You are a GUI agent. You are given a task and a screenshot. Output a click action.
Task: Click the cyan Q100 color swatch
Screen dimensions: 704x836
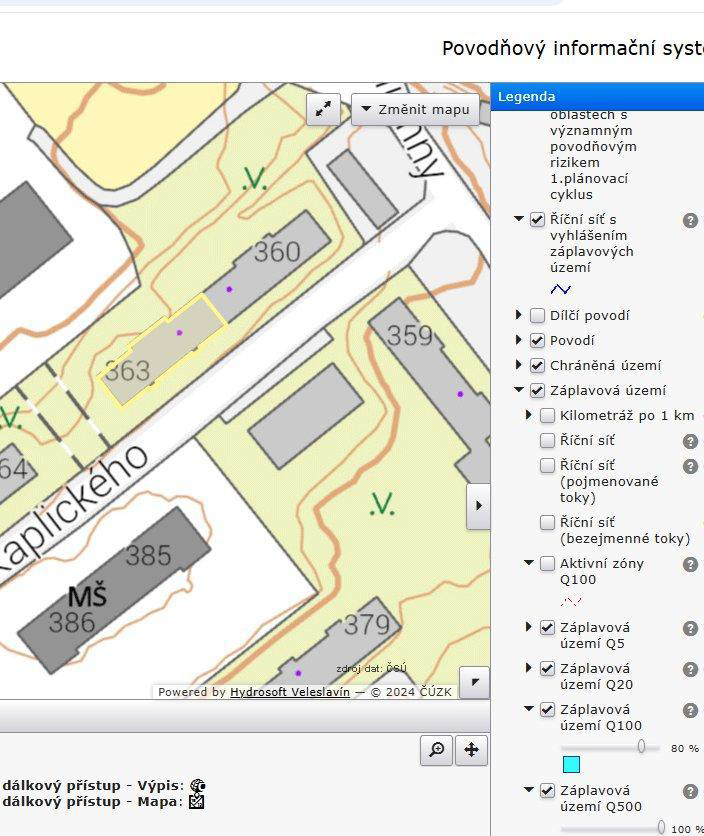pyautogui.click(x=571, y=765)
